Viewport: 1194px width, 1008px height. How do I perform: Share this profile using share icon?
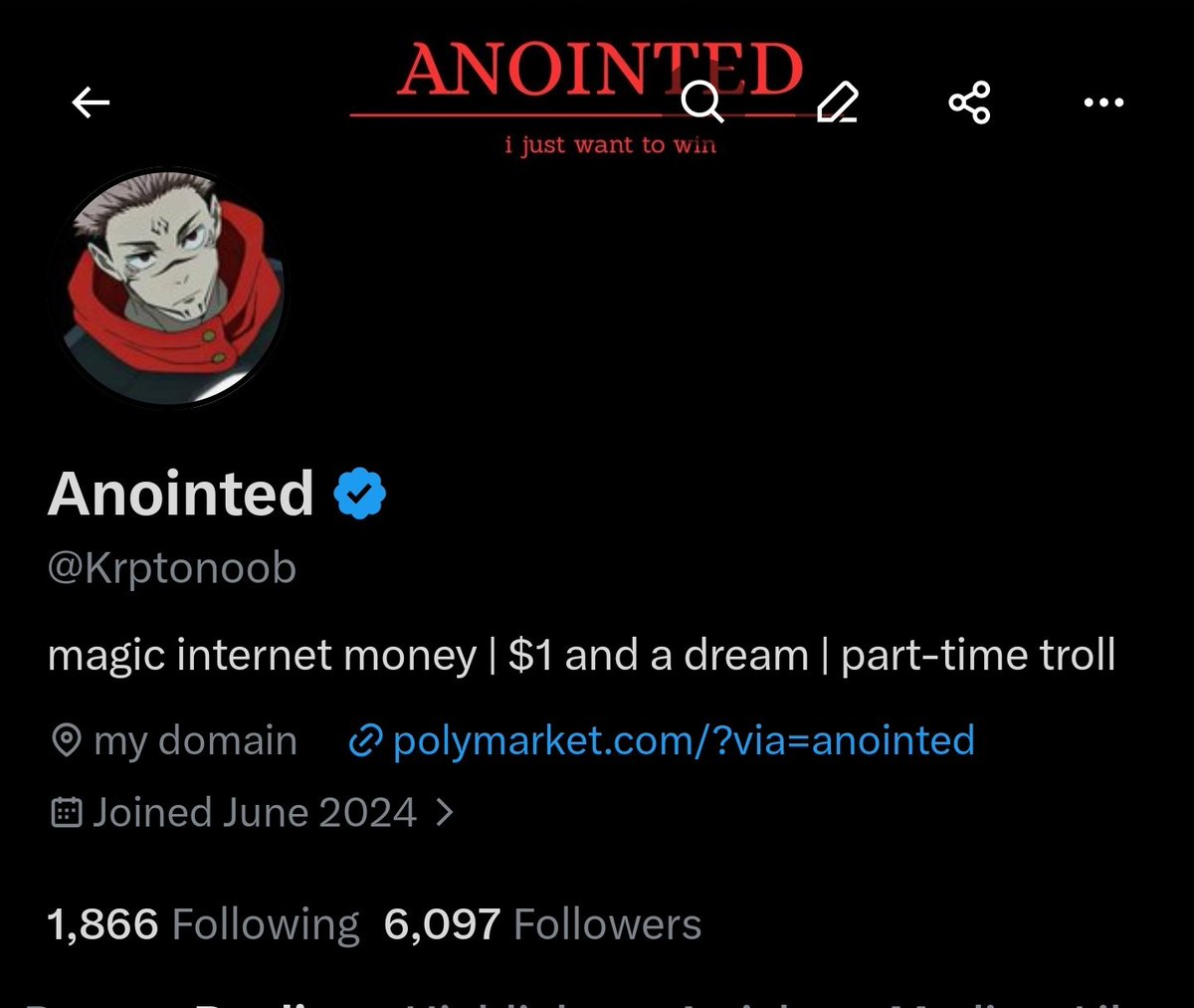coord(969,101)
